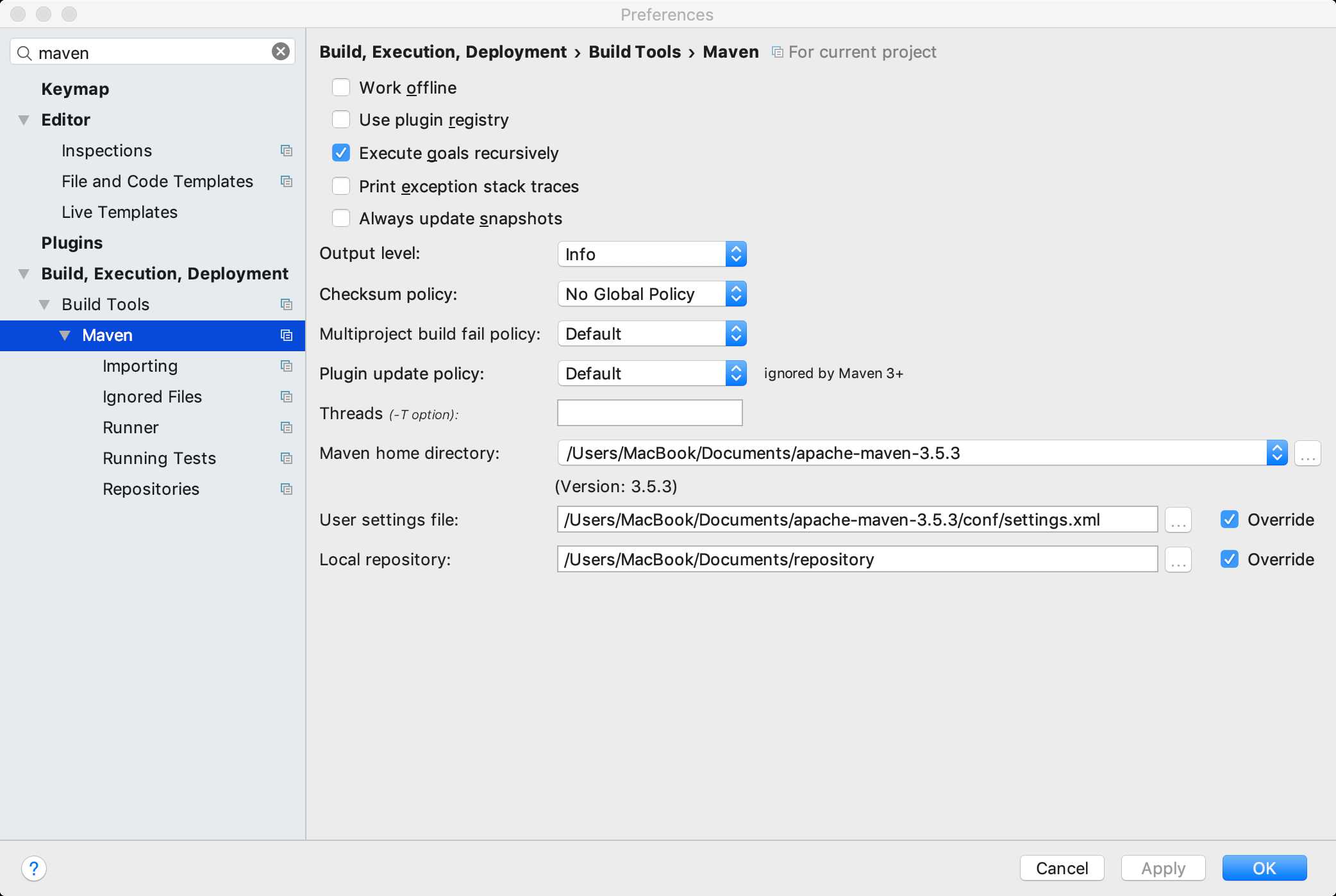Collapse the Editor tree section
This screenshot has height=896, width=1336.
pos(24,120)
